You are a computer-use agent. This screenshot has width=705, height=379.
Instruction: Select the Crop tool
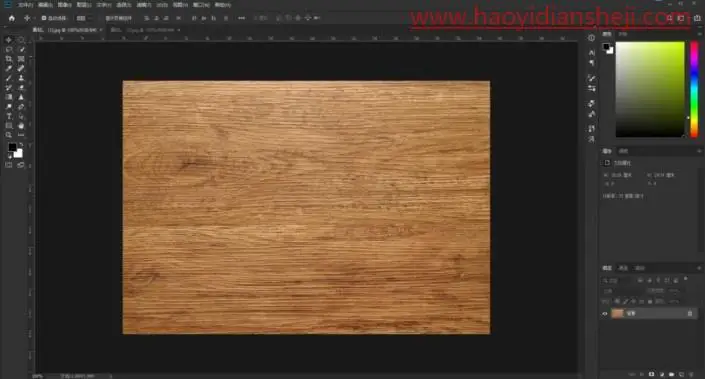click(9, 59)
